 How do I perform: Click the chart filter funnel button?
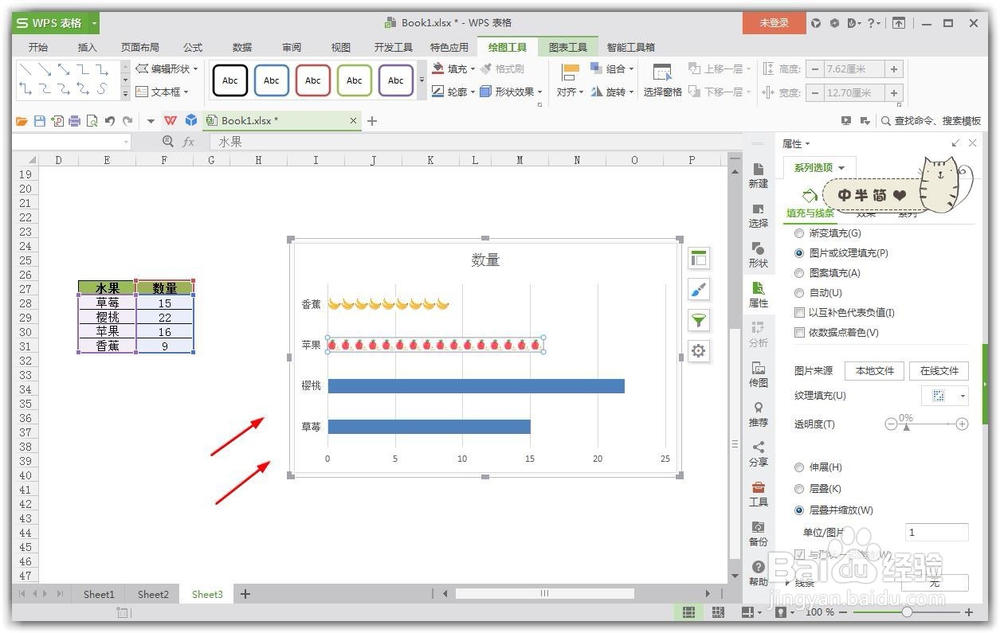click(x=698, y=320)
